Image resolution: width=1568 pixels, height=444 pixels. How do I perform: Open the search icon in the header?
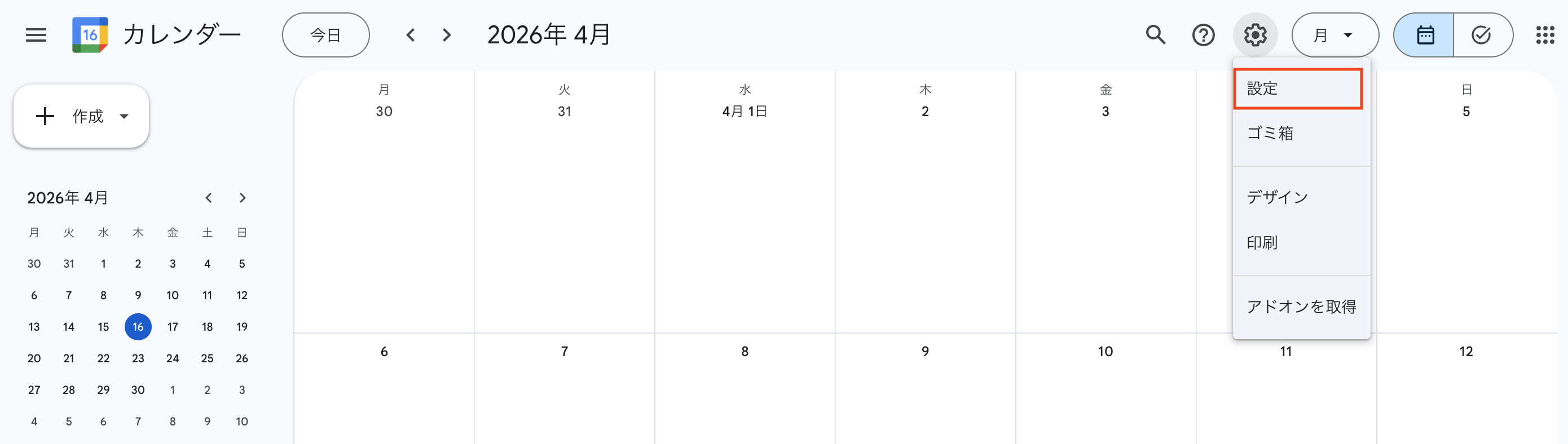1155,35
